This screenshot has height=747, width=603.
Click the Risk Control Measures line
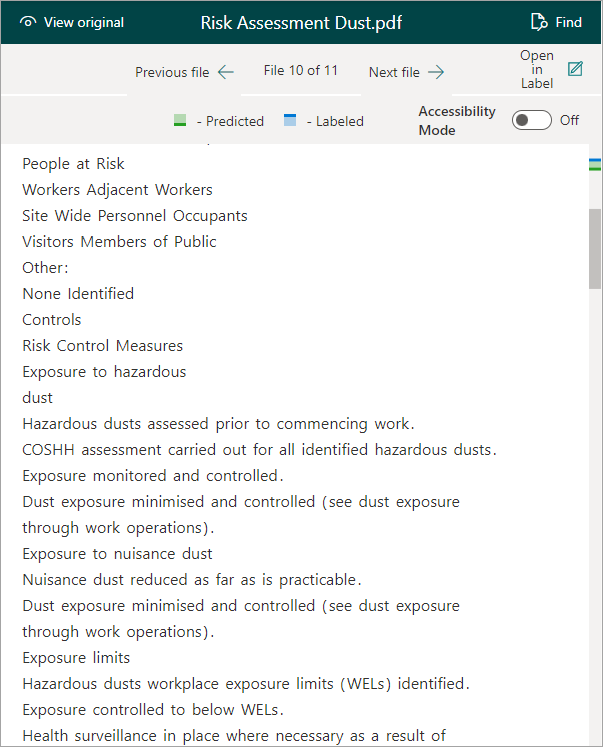tap(102, 346)
